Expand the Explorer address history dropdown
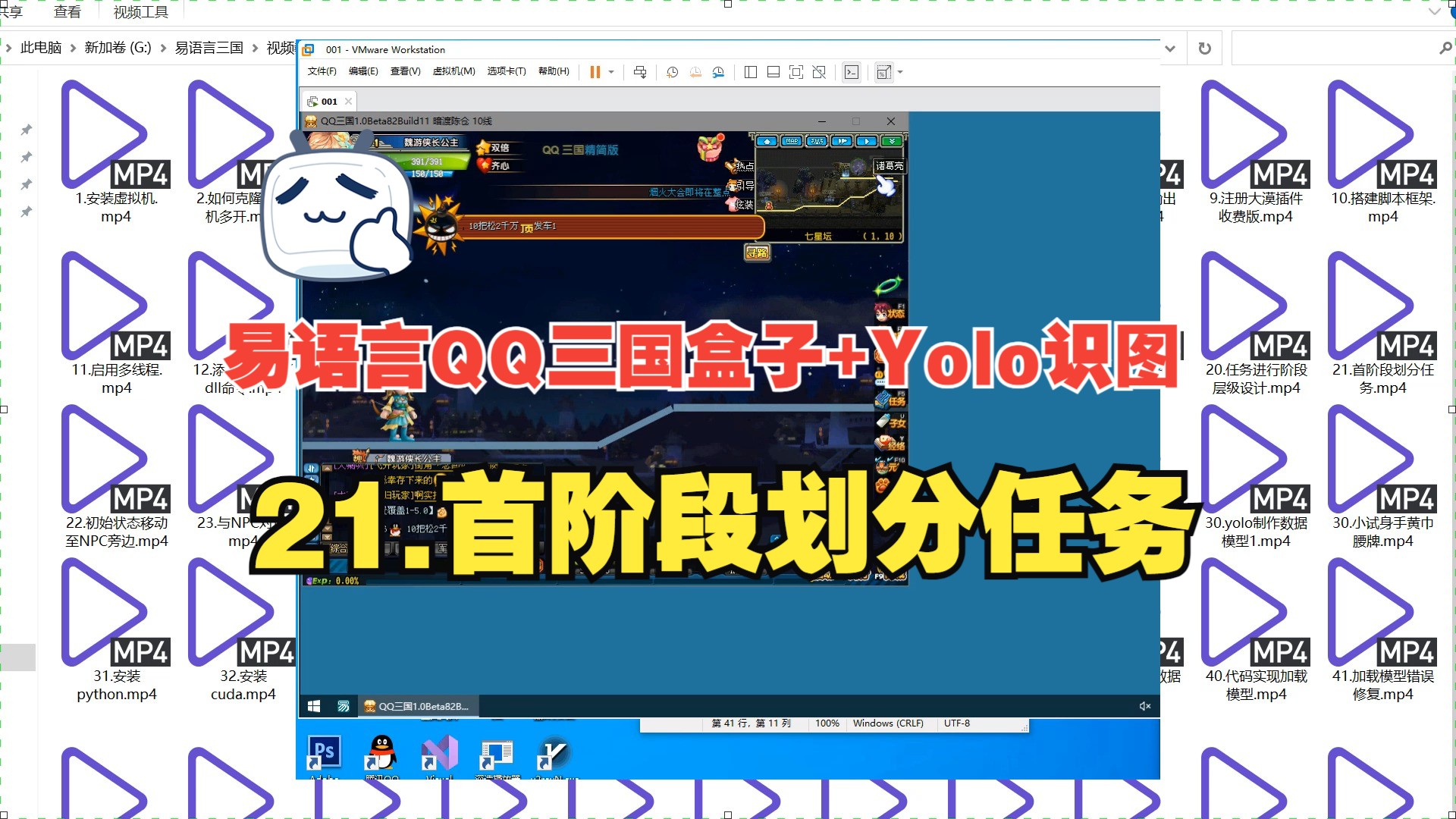 click(1171, 49)
